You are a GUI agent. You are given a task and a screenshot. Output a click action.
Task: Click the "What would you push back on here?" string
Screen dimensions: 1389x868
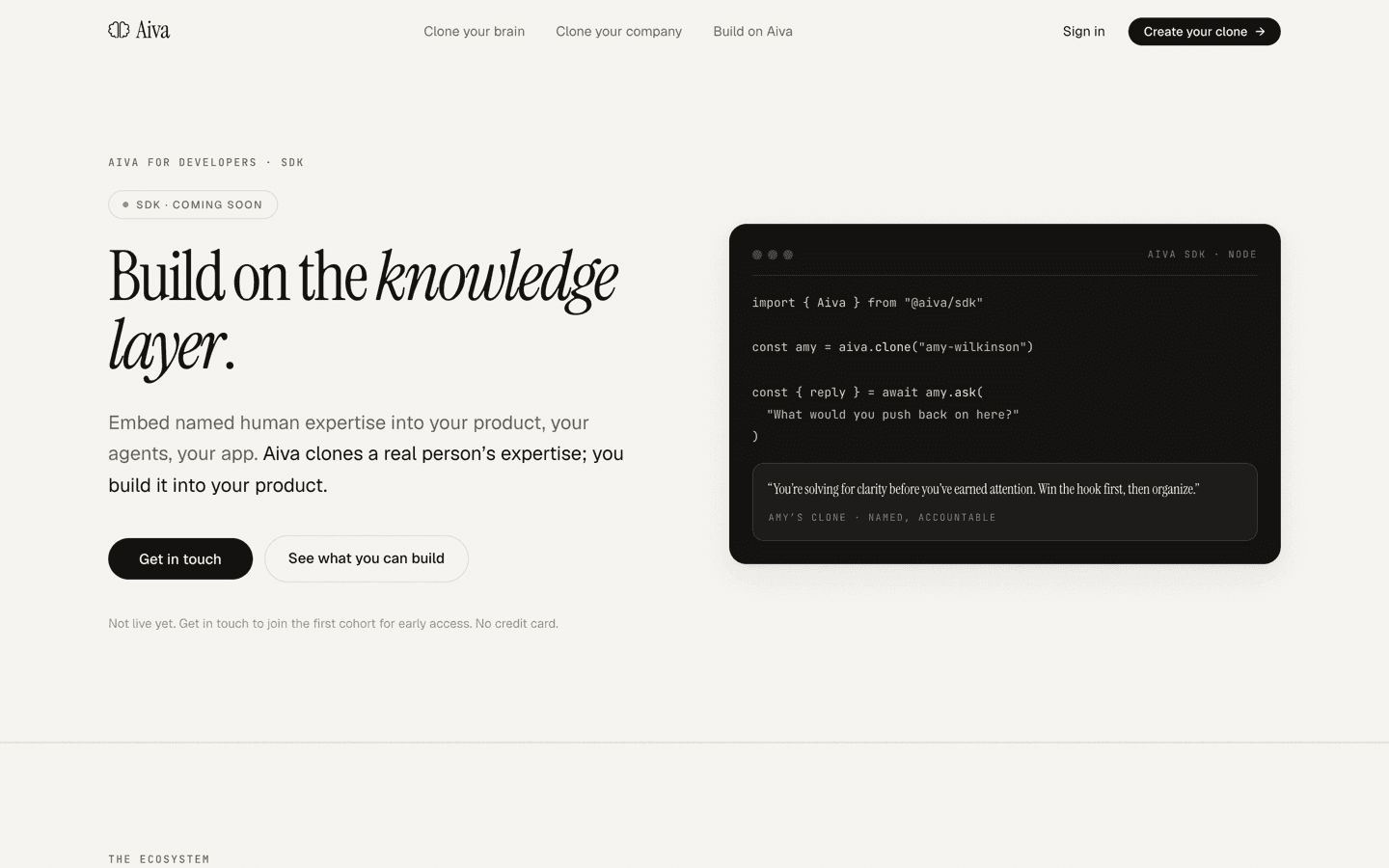[893, 415]
